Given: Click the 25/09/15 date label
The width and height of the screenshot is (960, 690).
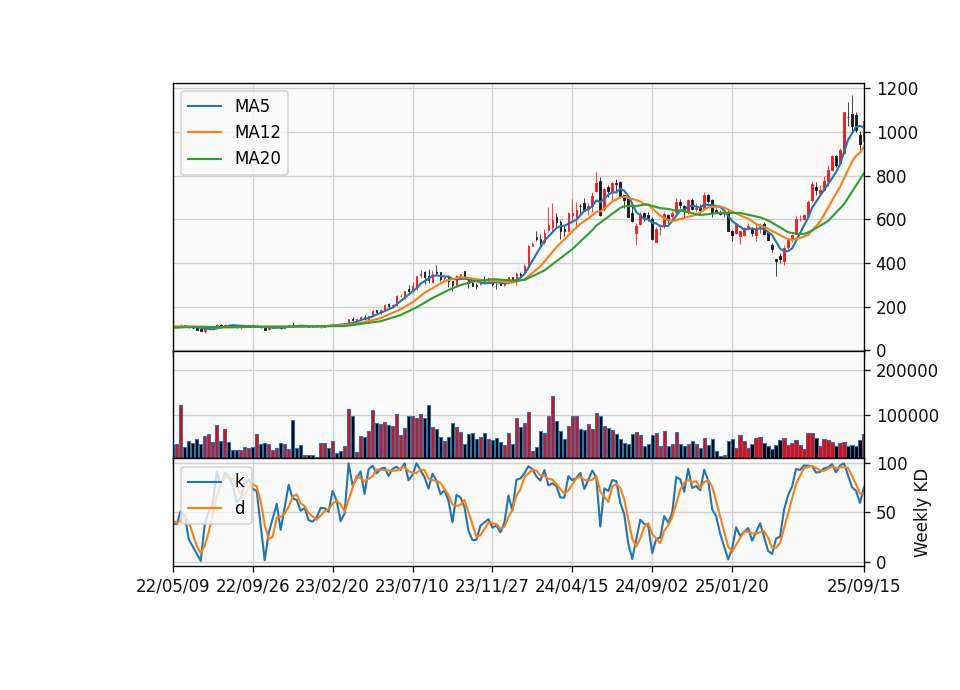Looking at the screenshot, I should coord(864,586).
